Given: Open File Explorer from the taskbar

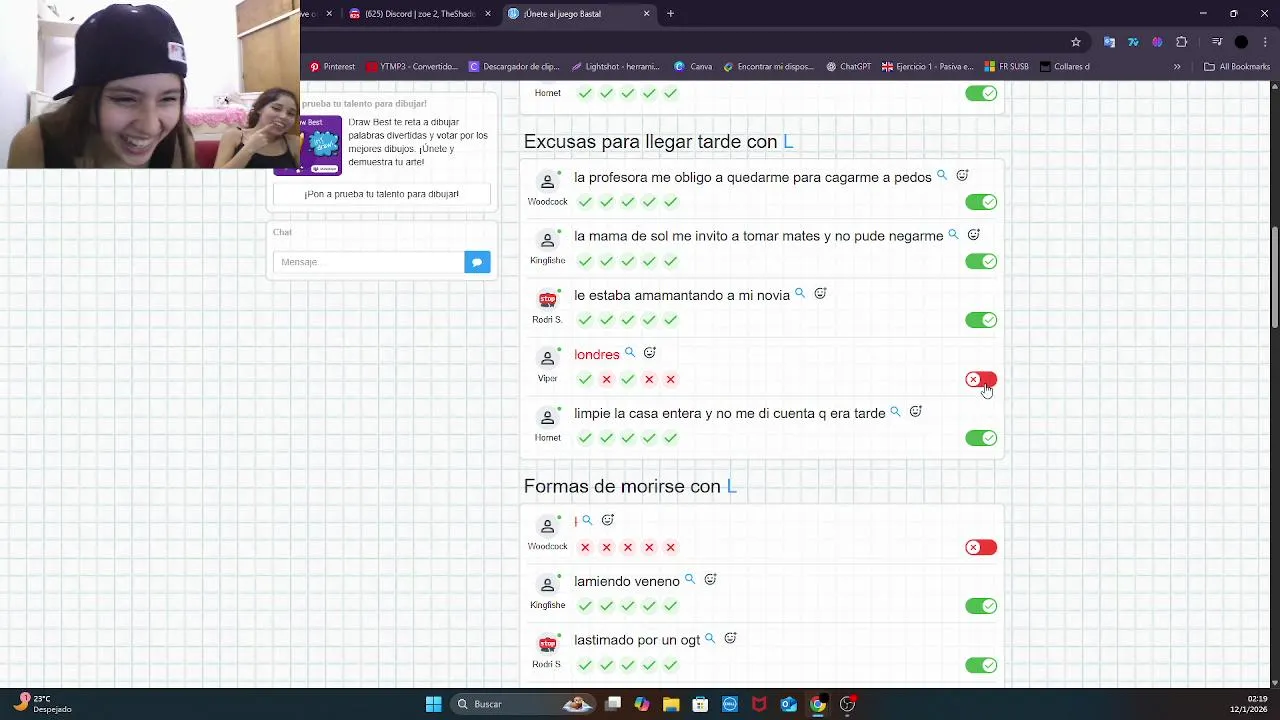Looking at the screenshot, I should (671, 704).
